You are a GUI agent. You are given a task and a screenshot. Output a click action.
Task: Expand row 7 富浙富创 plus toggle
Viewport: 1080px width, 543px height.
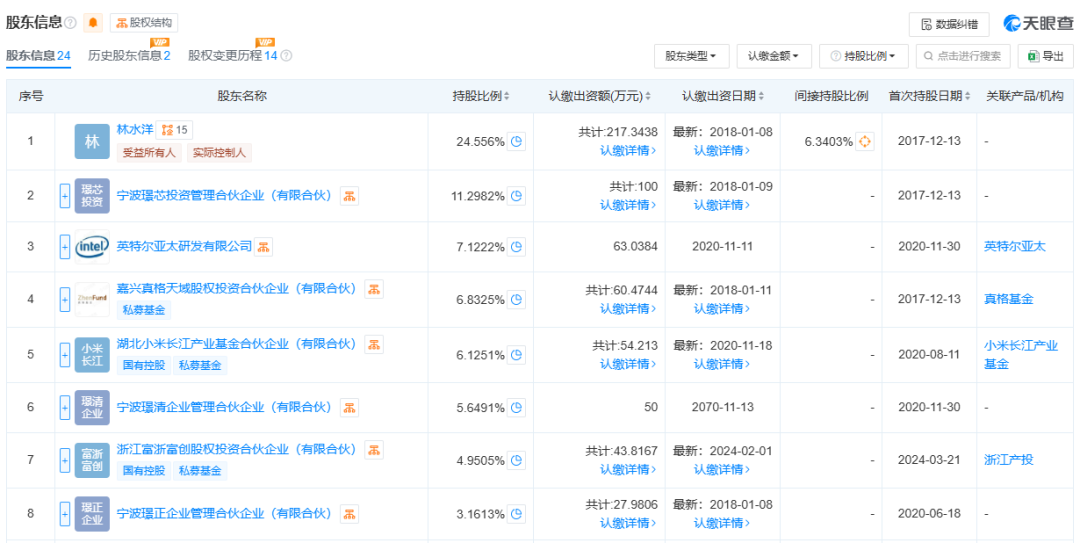coord(65,460)
